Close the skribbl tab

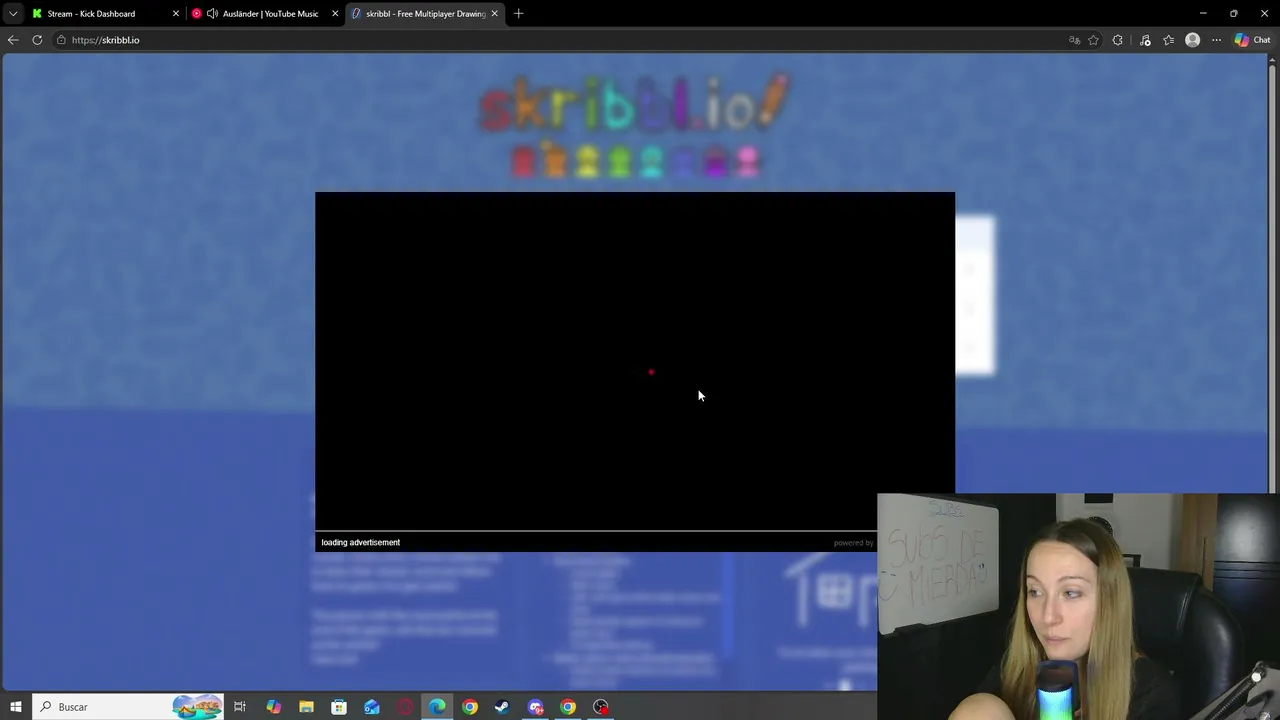(494, 14)
